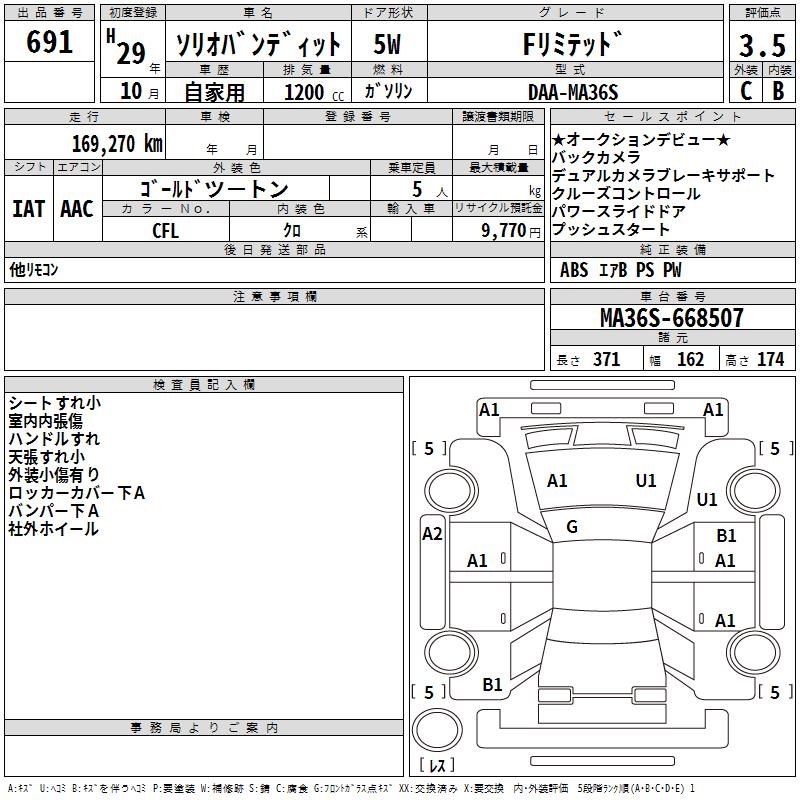800x800 pixels.
Task: Select the [レス] spare tire label
Action: [437, 764]
